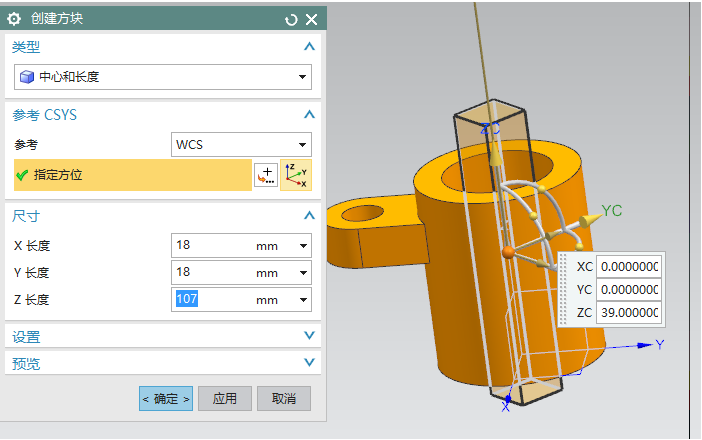Click the orange origin sphere handle in viewport

coord(508,250)
